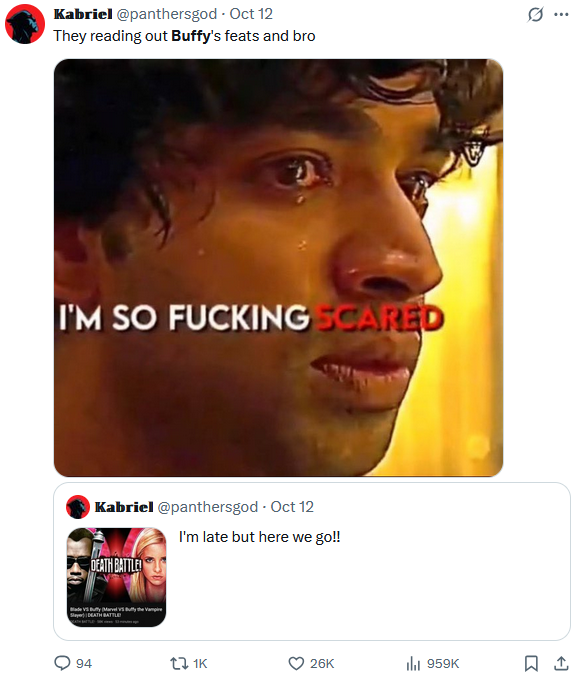This screenshot has height=676, width=583.
Task: Click the small avatar in the quoted tweet
Action: [78, 507]
